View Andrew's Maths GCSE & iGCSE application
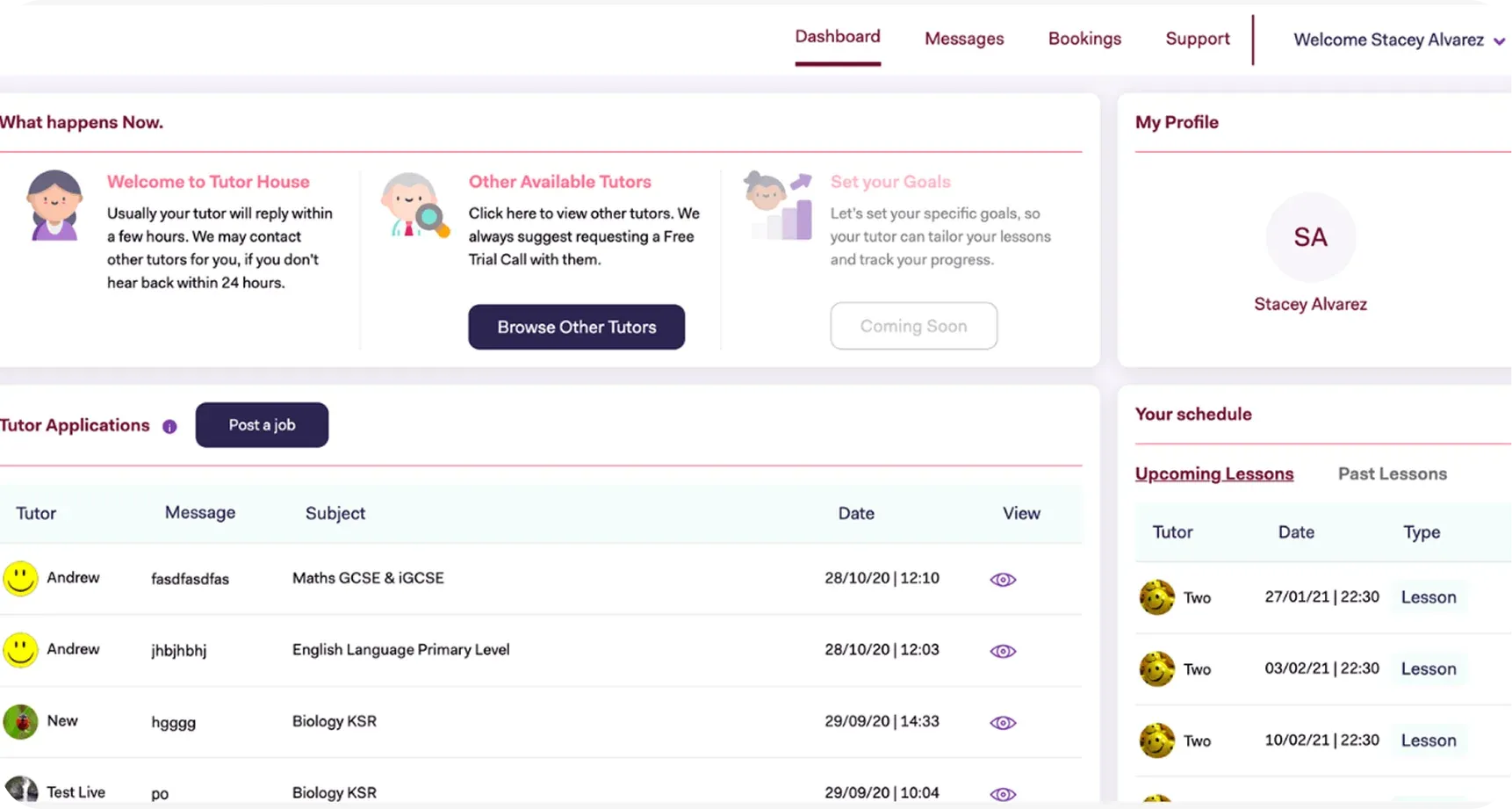This screenshot has width=1512, height=809. click(1003, 580)
